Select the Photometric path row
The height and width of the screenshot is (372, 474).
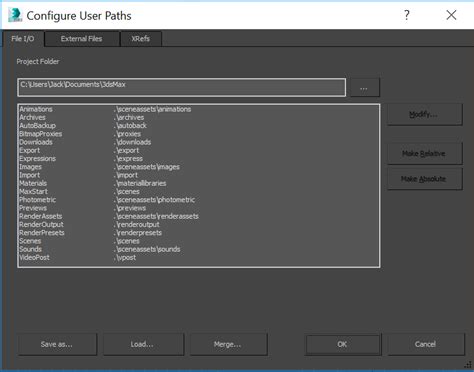pyautogui.click(x=199, y=200)
